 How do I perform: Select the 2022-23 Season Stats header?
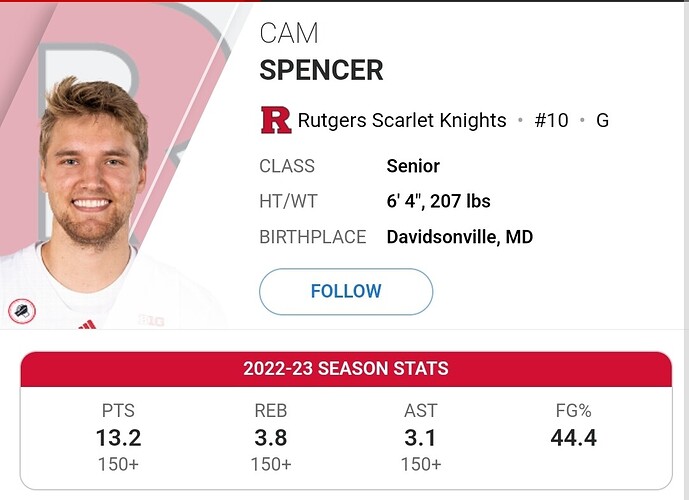(x=345, y=369)
